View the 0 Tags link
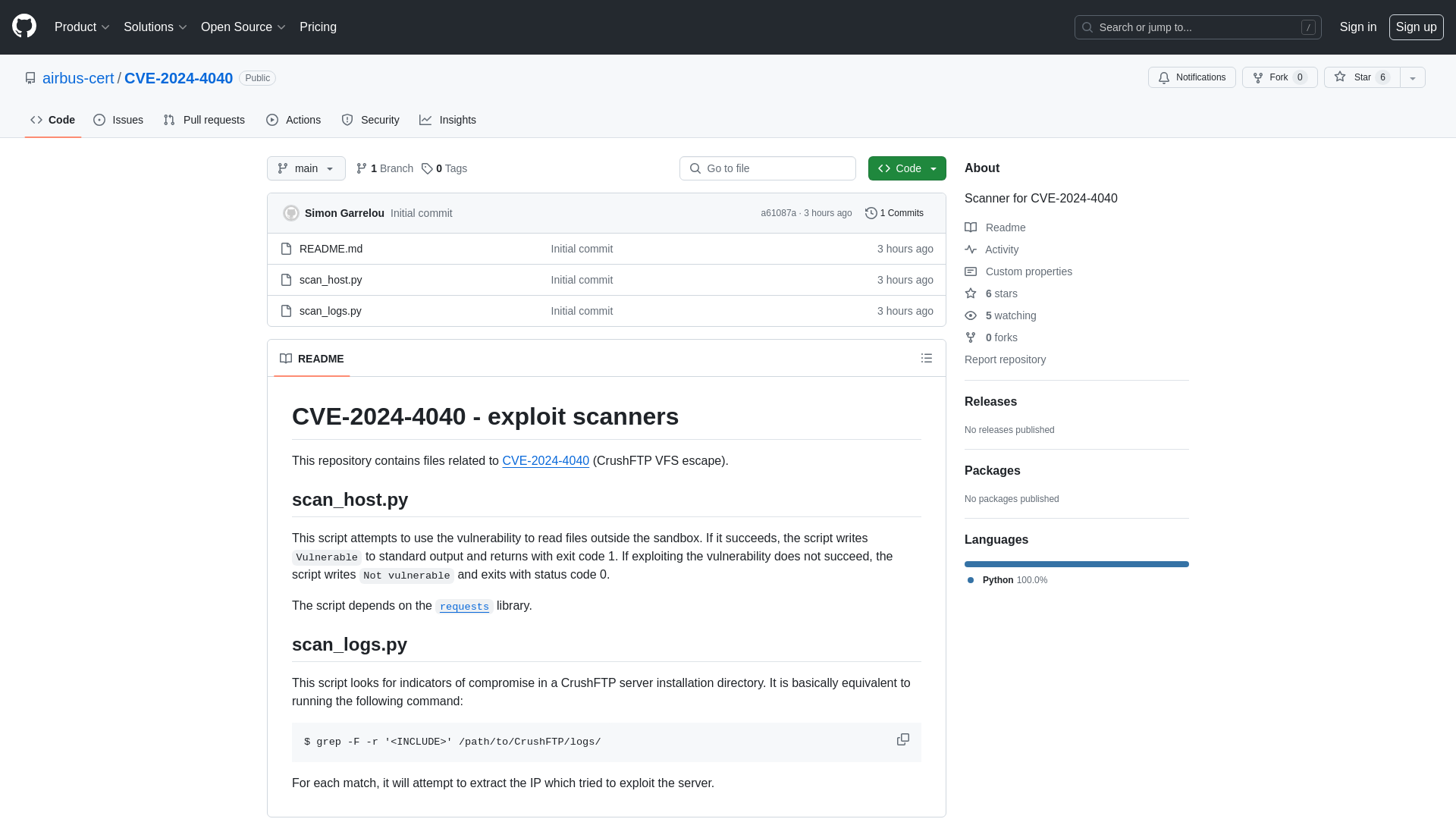 coord(444,168)
